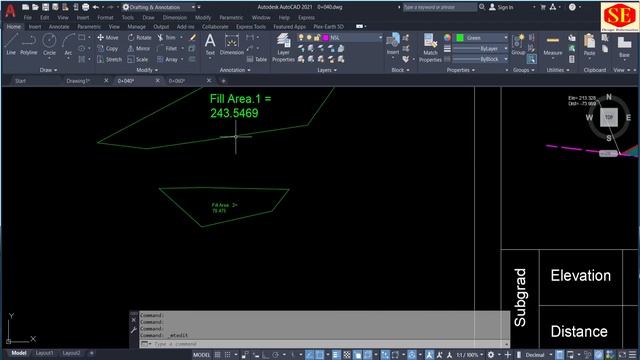Toggle polar tracking in status bar
Image resolution: width=640 pixels, height=360 pixels.
click(x=276, y=355)
